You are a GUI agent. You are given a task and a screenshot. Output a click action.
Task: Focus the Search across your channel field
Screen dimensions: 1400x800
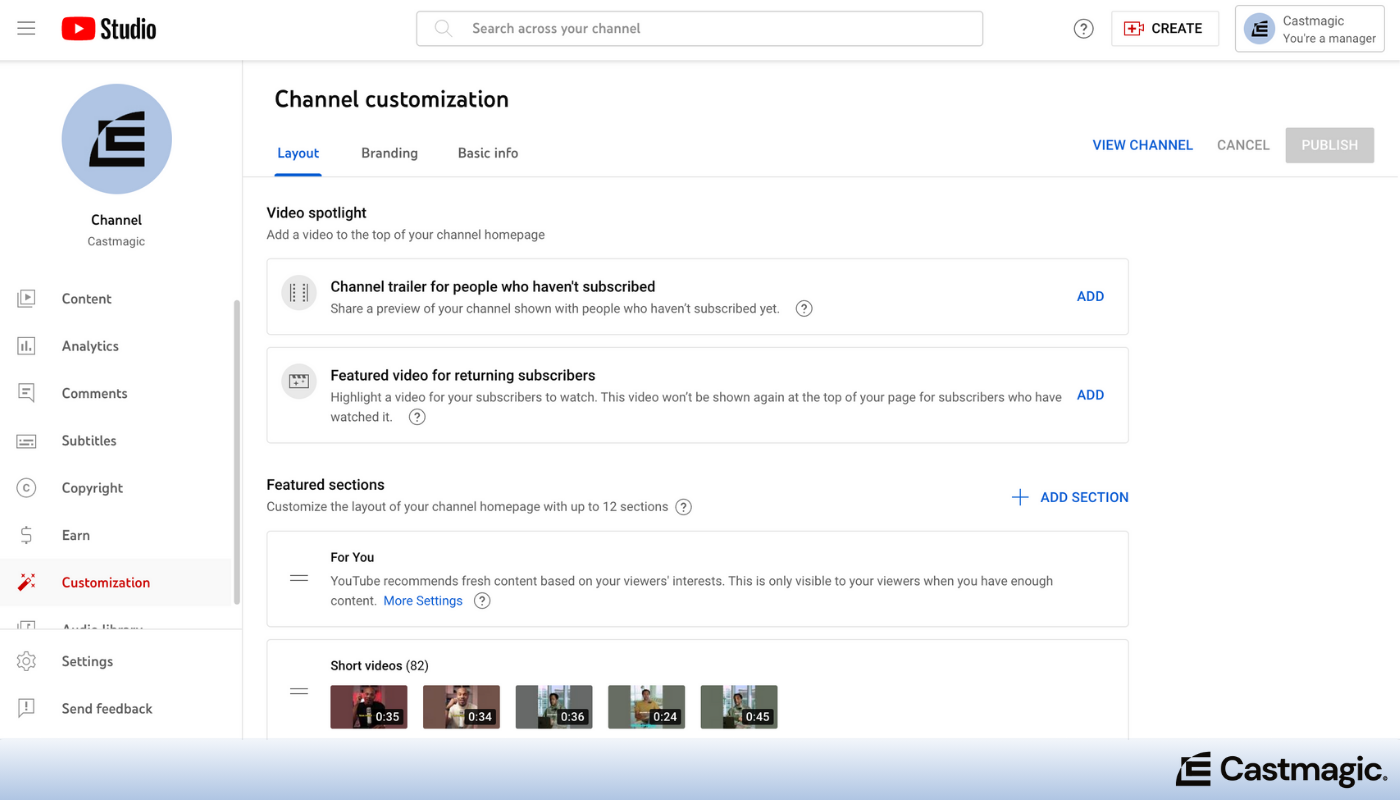pos(699,29)
